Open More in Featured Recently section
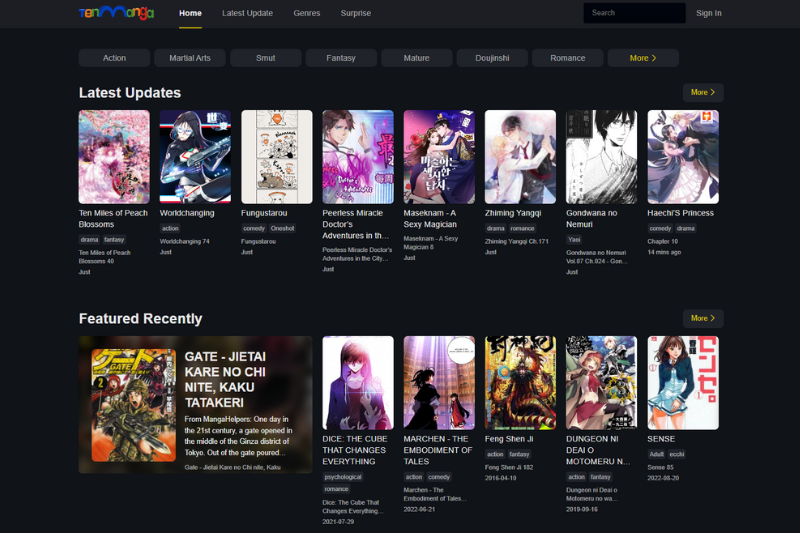Image resolution: width=800 pixels, height=533 pixels. click(x=703, y=318)
